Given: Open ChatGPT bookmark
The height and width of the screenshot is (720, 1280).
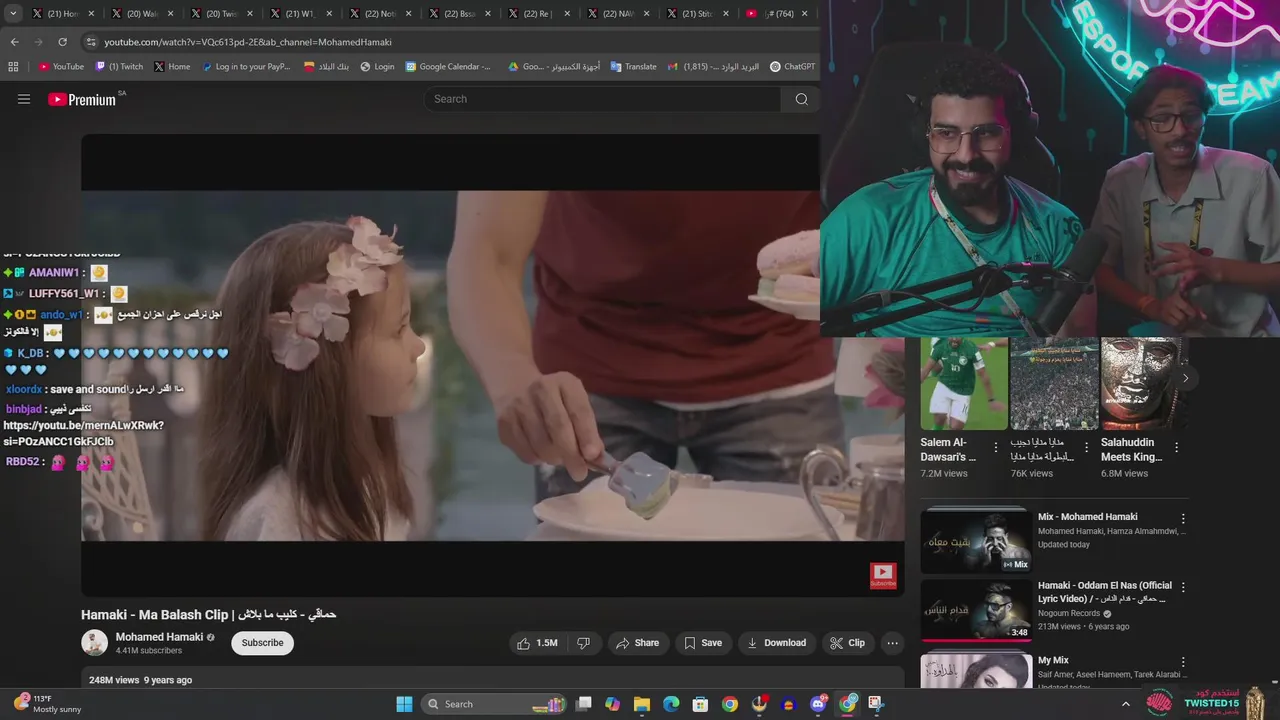Looking at the screenshot, I should pos(792,67).
